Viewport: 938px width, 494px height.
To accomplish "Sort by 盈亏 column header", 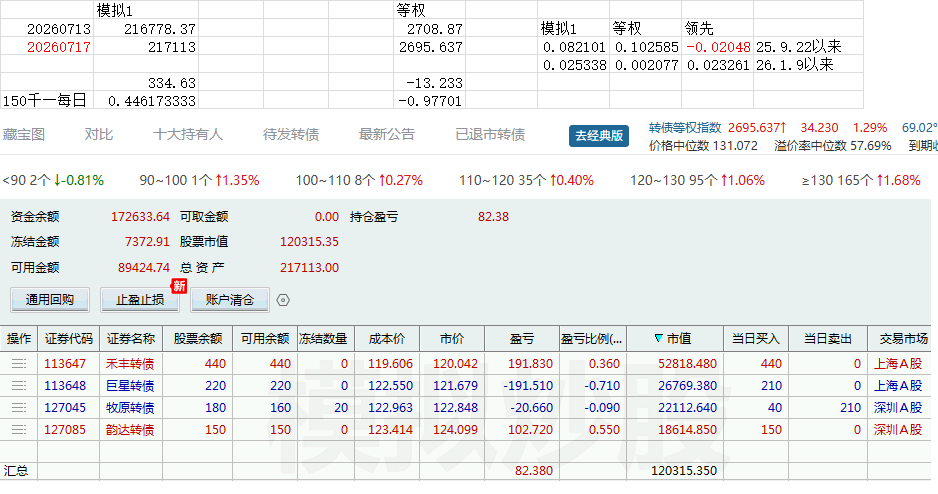I will tap(522, 339).
